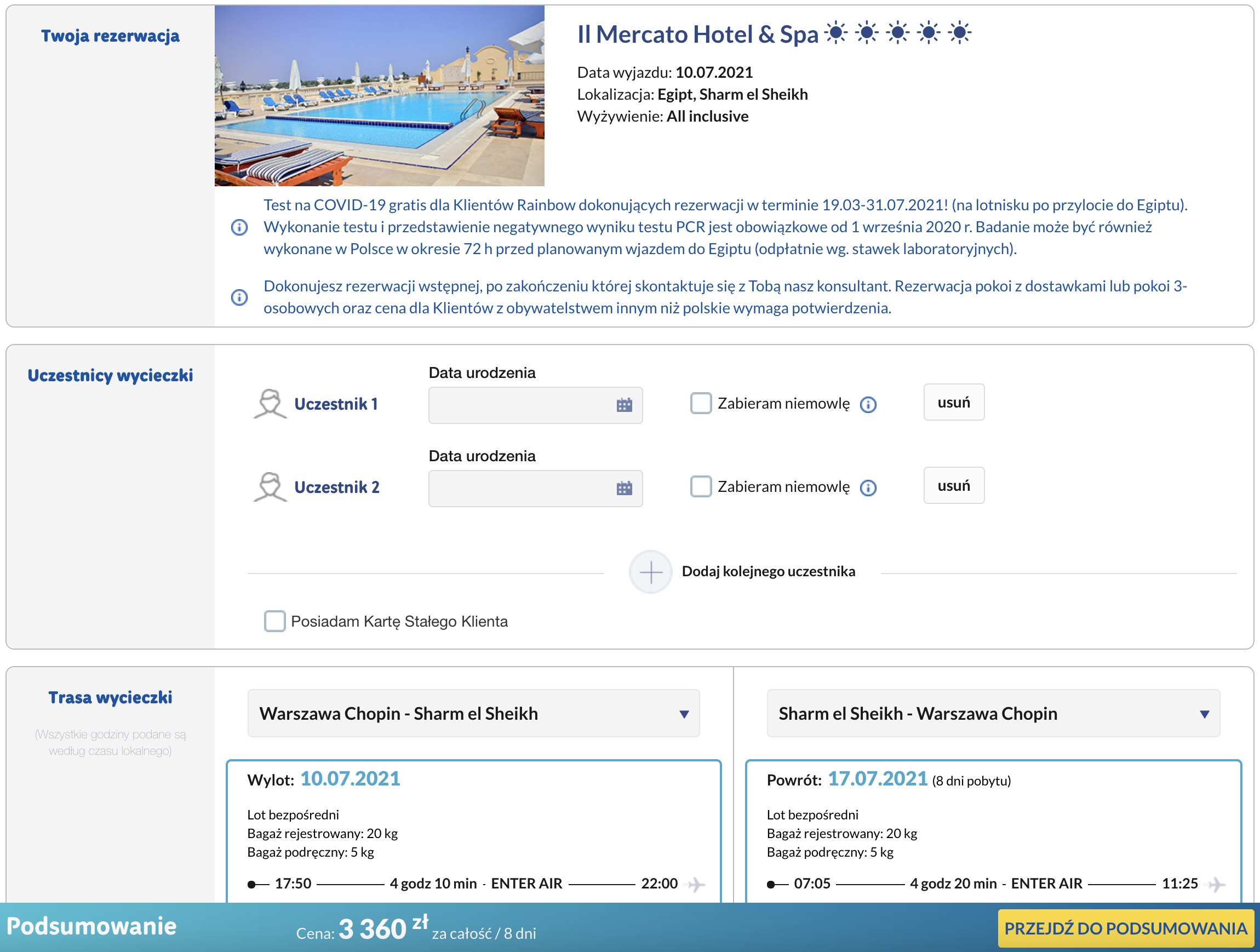Click Uczestnik 2 person avatar icon
This screenshot has height=952, width=1260.
click(x=270, y=487)
